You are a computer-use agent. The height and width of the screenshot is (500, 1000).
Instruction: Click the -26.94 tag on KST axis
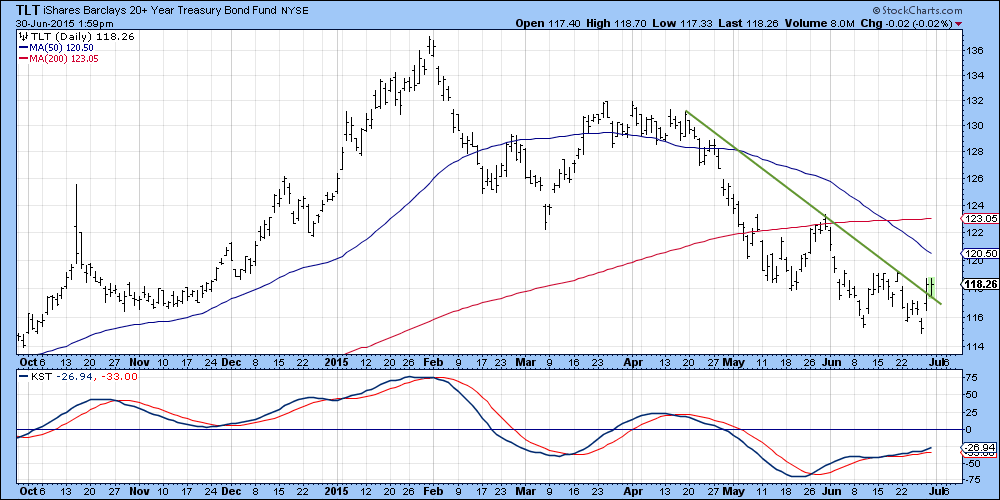[x=980, y=448]
